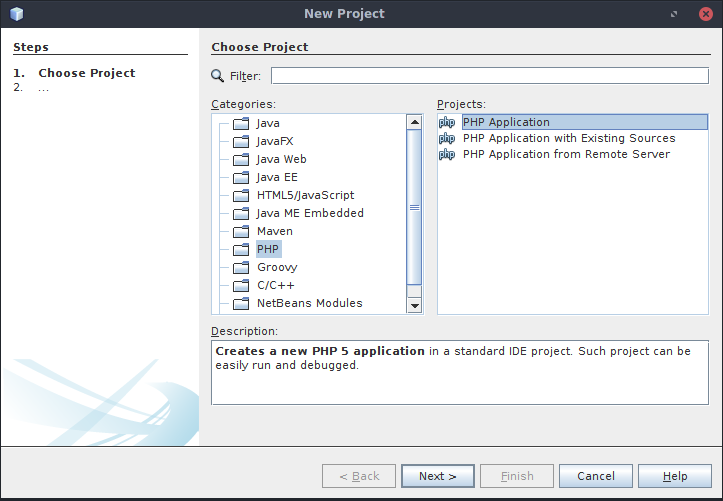Click the restore window icon in title bar

click(674, 14)
